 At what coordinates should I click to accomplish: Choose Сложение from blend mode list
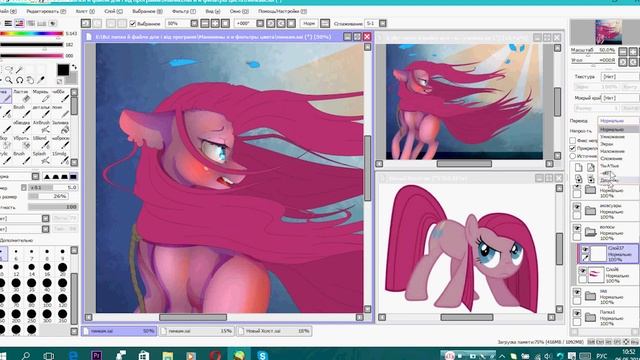[611, 159]
